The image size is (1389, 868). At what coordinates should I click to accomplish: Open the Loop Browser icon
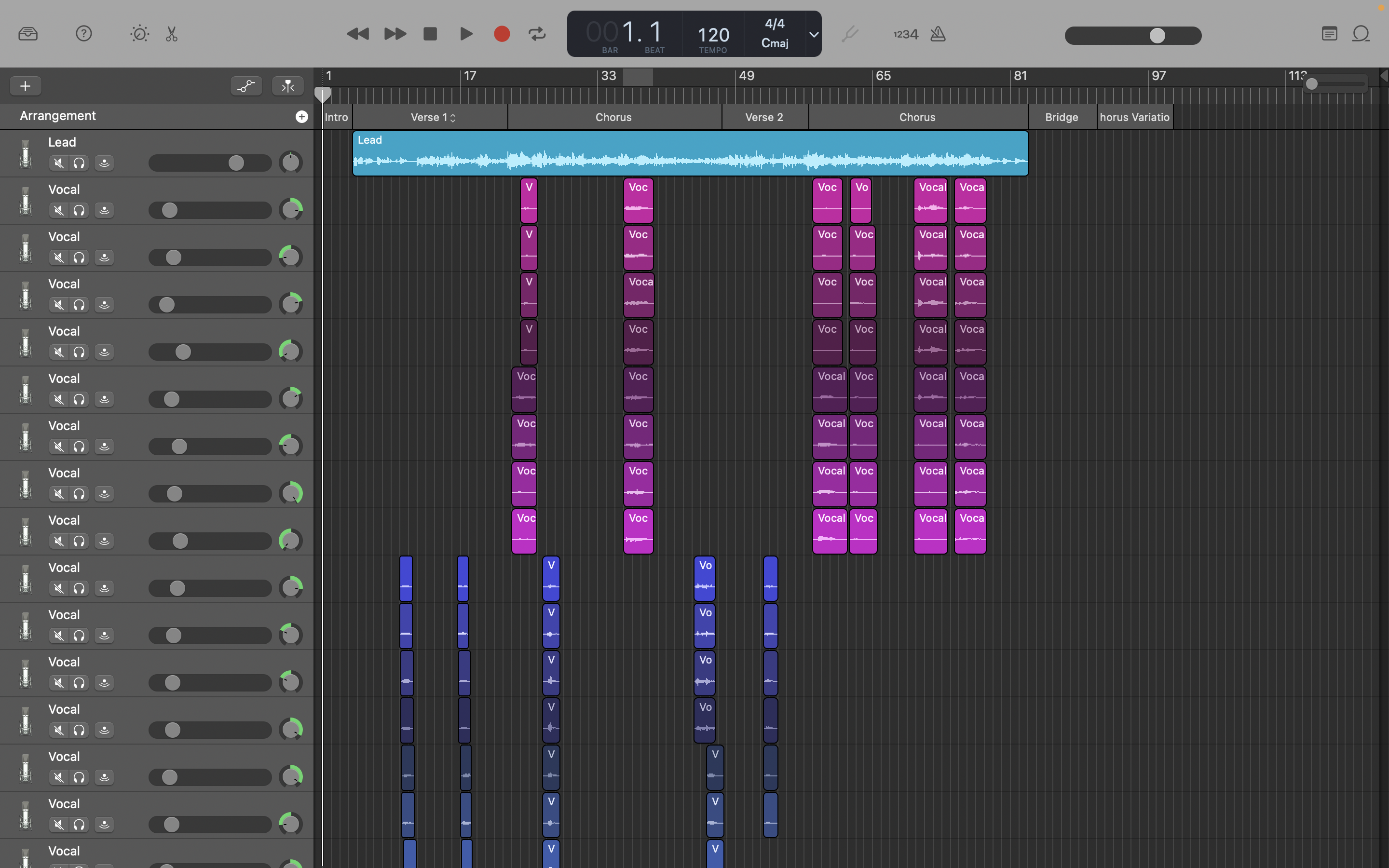(x=1362, y=34)
